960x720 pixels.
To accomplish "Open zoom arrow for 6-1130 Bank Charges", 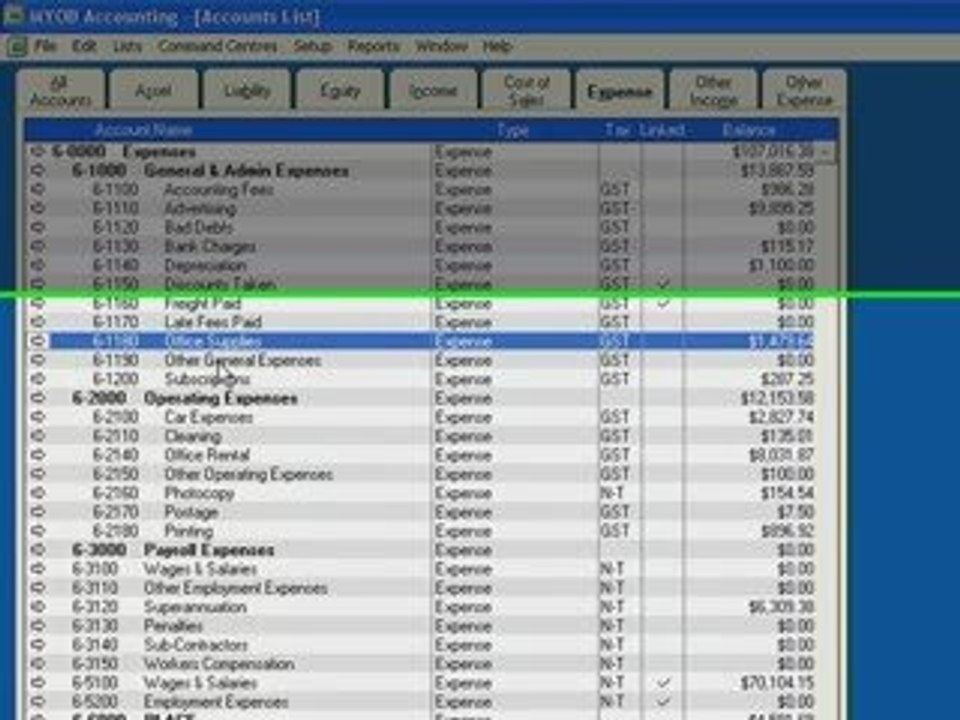I will point(38,246).
